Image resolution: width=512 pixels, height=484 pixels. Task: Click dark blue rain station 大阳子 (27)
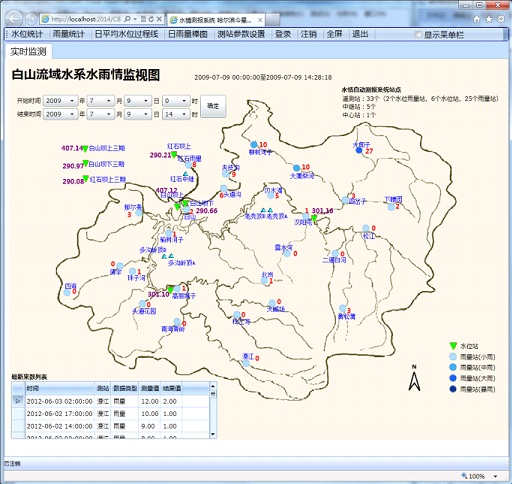tap(359, 150)
